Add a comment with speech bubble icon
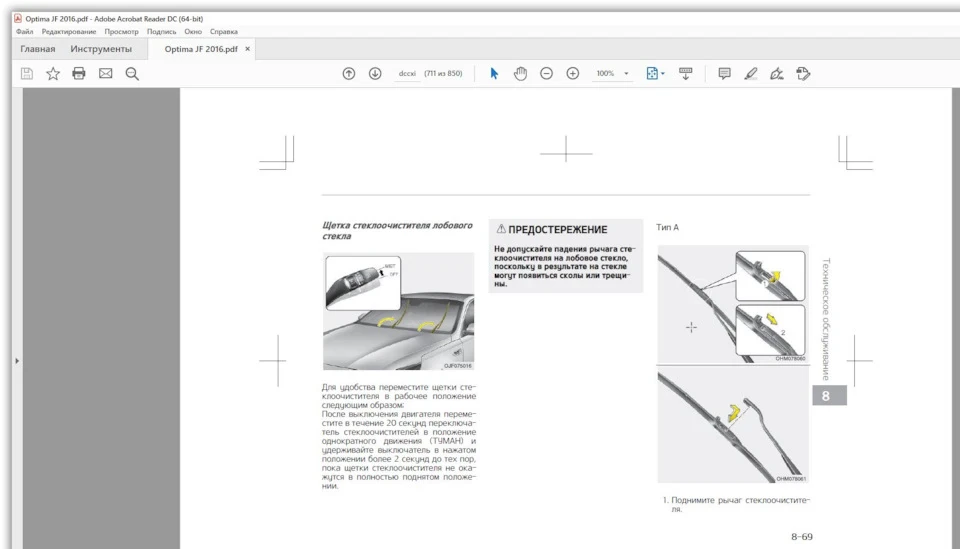This screenshot has width=960, height=549. [724, 73]
